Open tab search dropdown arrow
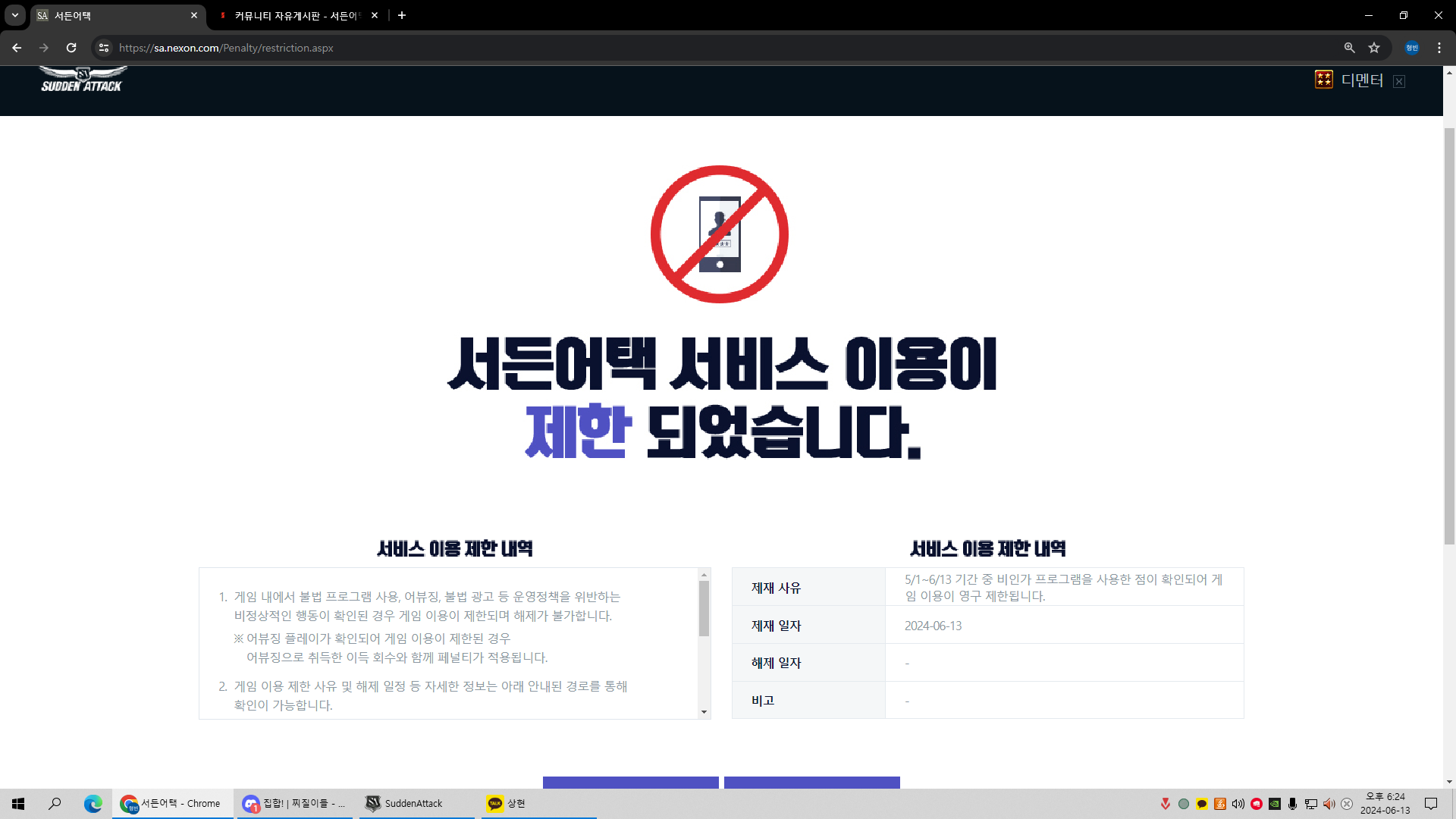 14,15
